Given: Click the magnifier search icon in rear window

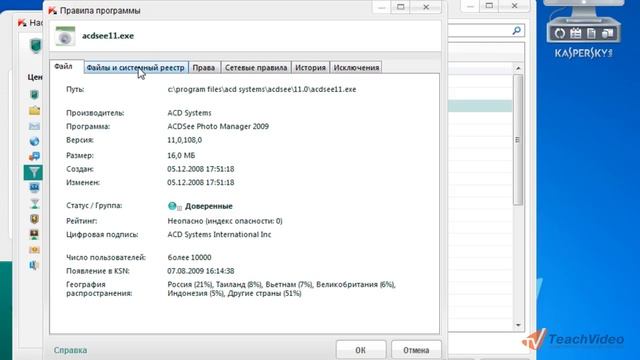Looking at the screenshot, I should pos(517,31).
